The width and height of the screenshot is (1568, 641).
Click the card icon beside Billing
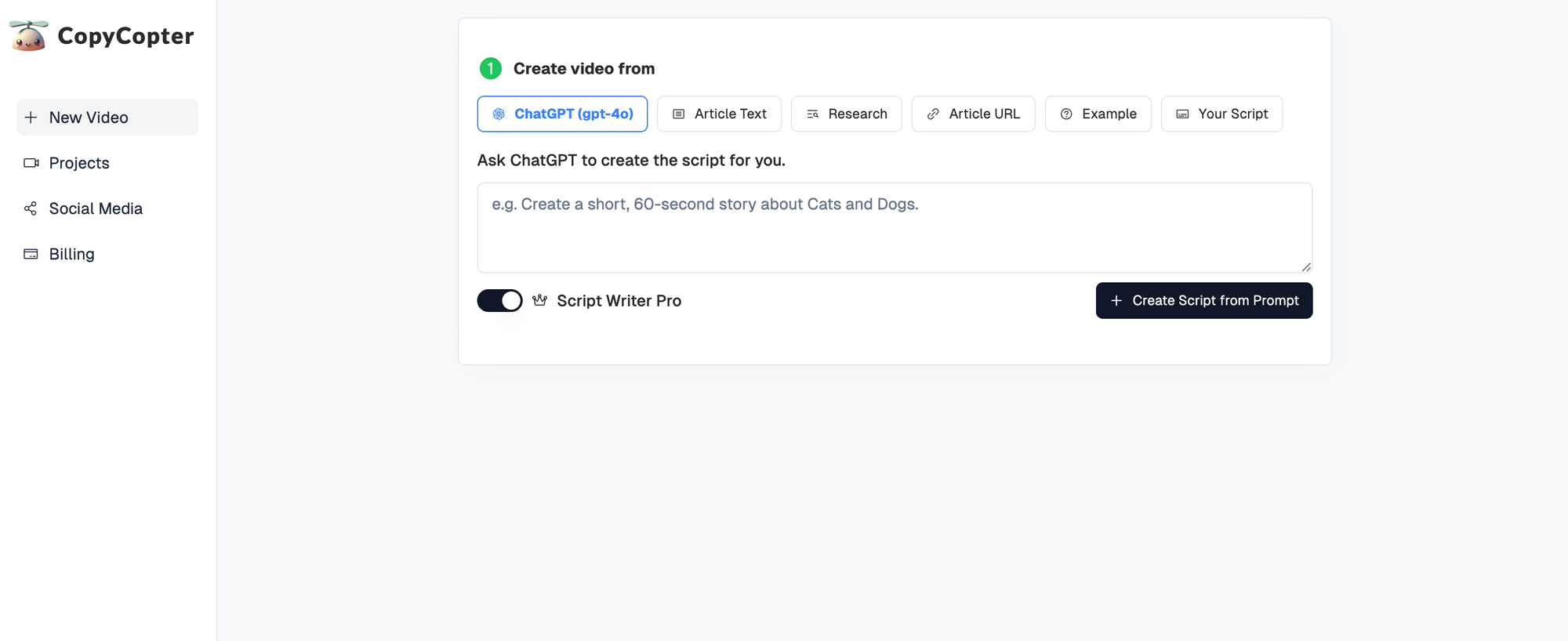31,254
